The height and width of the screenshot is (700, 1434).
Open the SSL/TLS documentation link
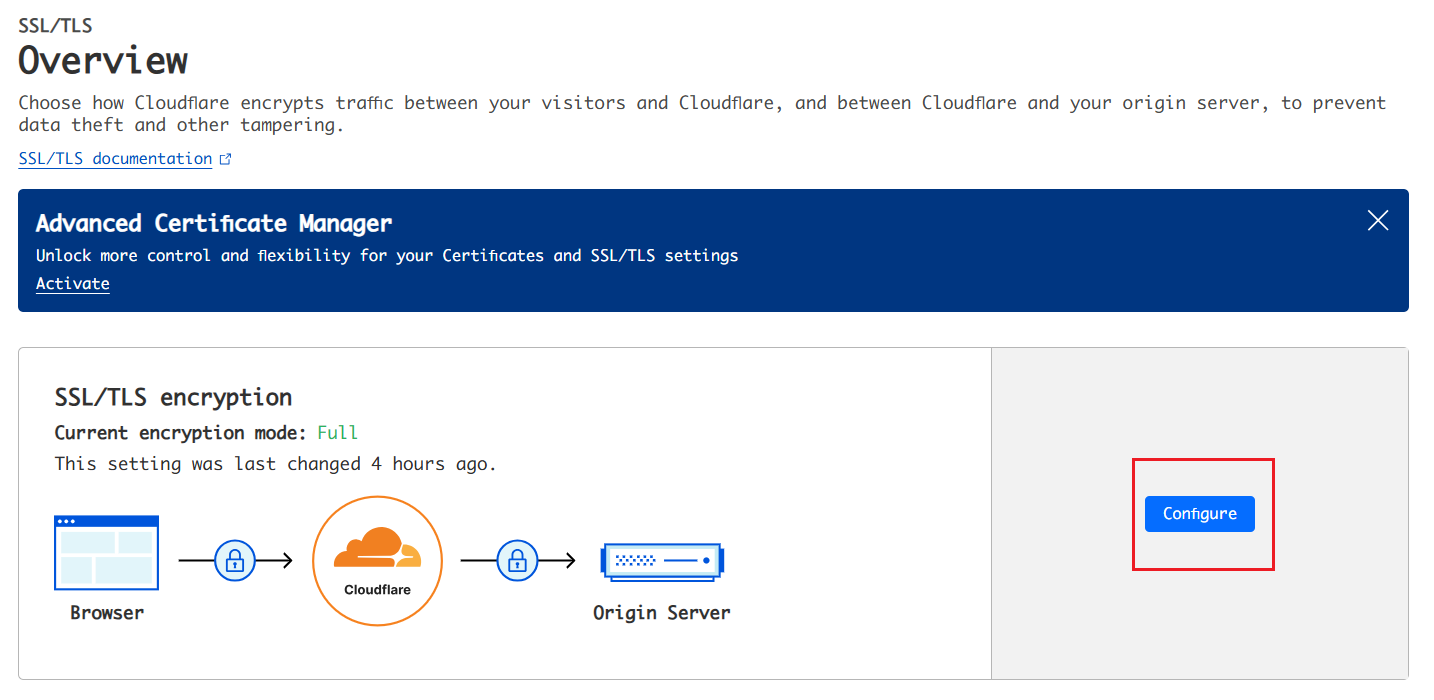coord(115,159)
